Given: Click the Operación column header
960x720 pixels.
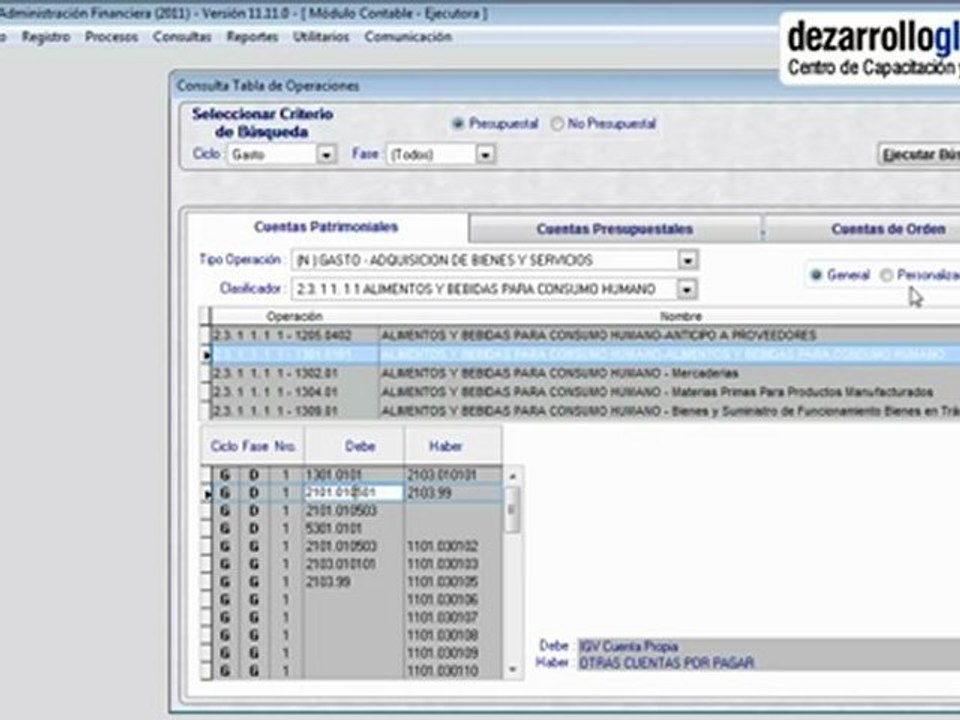Looking at the screenshot, I should 294,317.
